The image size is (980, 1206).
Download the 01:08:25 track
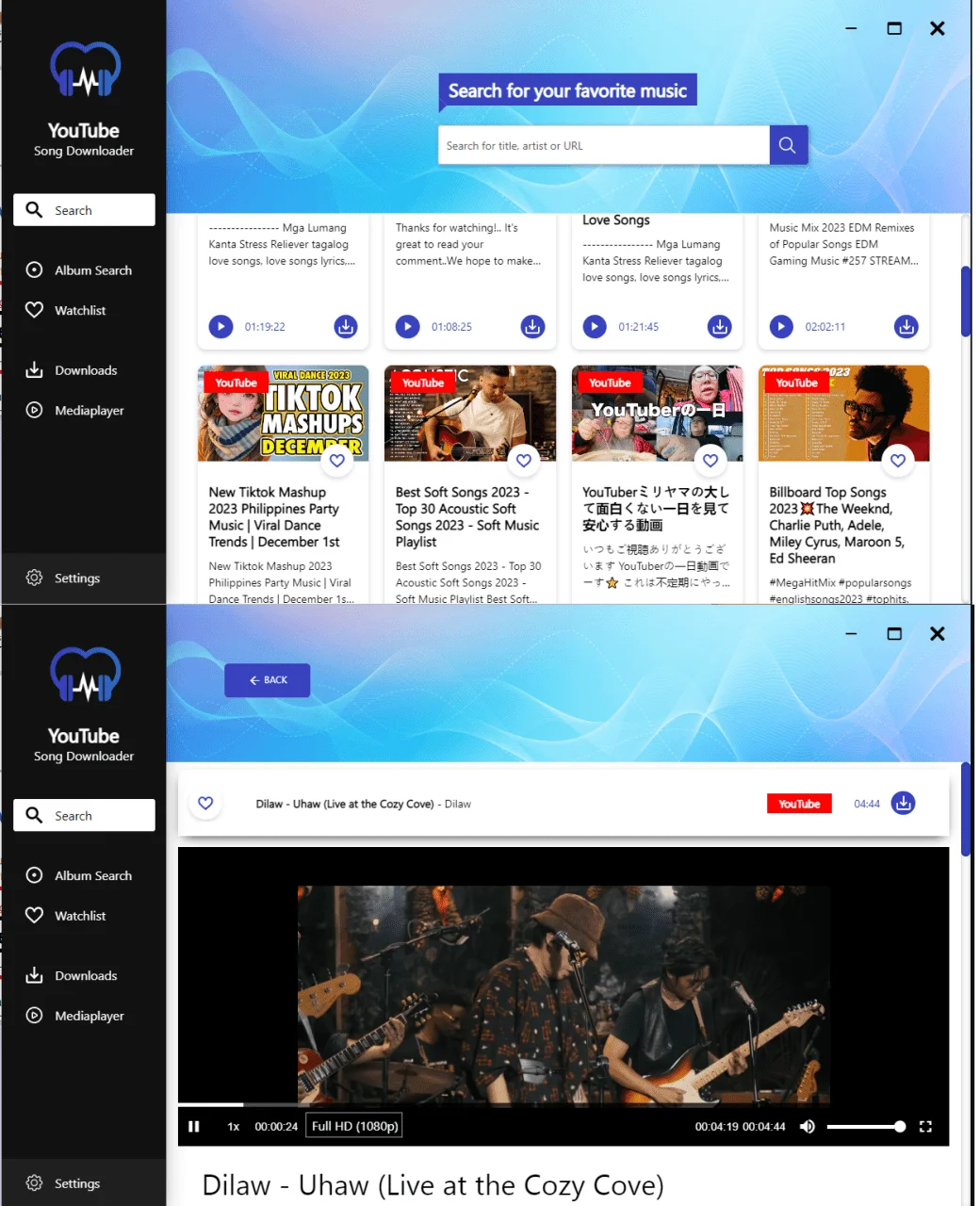coord(532,327)
